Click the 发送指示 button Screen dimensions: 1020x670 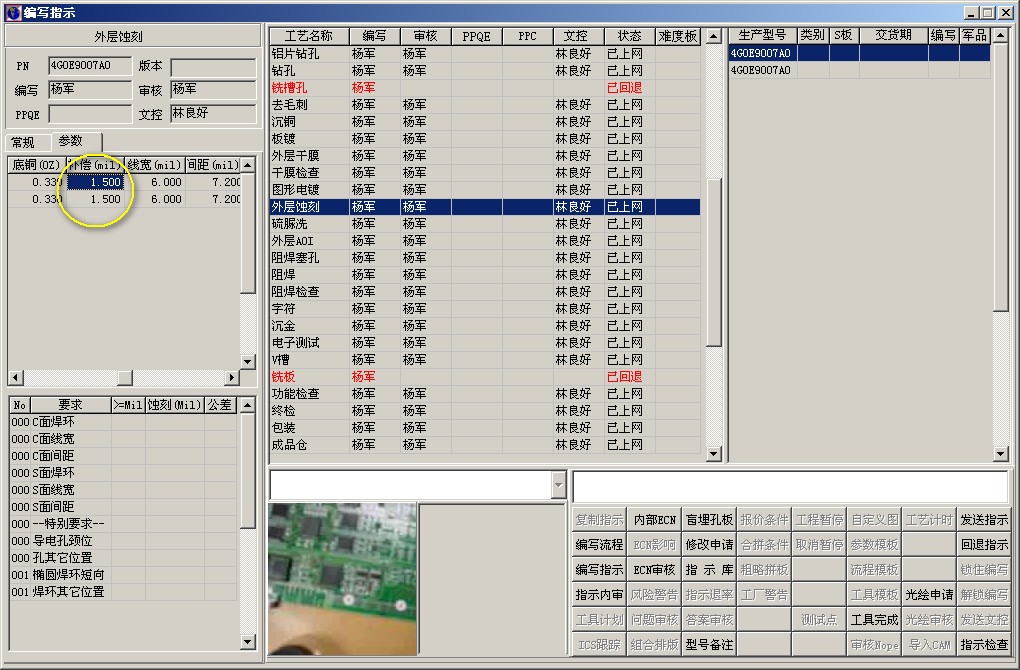pos(984,520)
